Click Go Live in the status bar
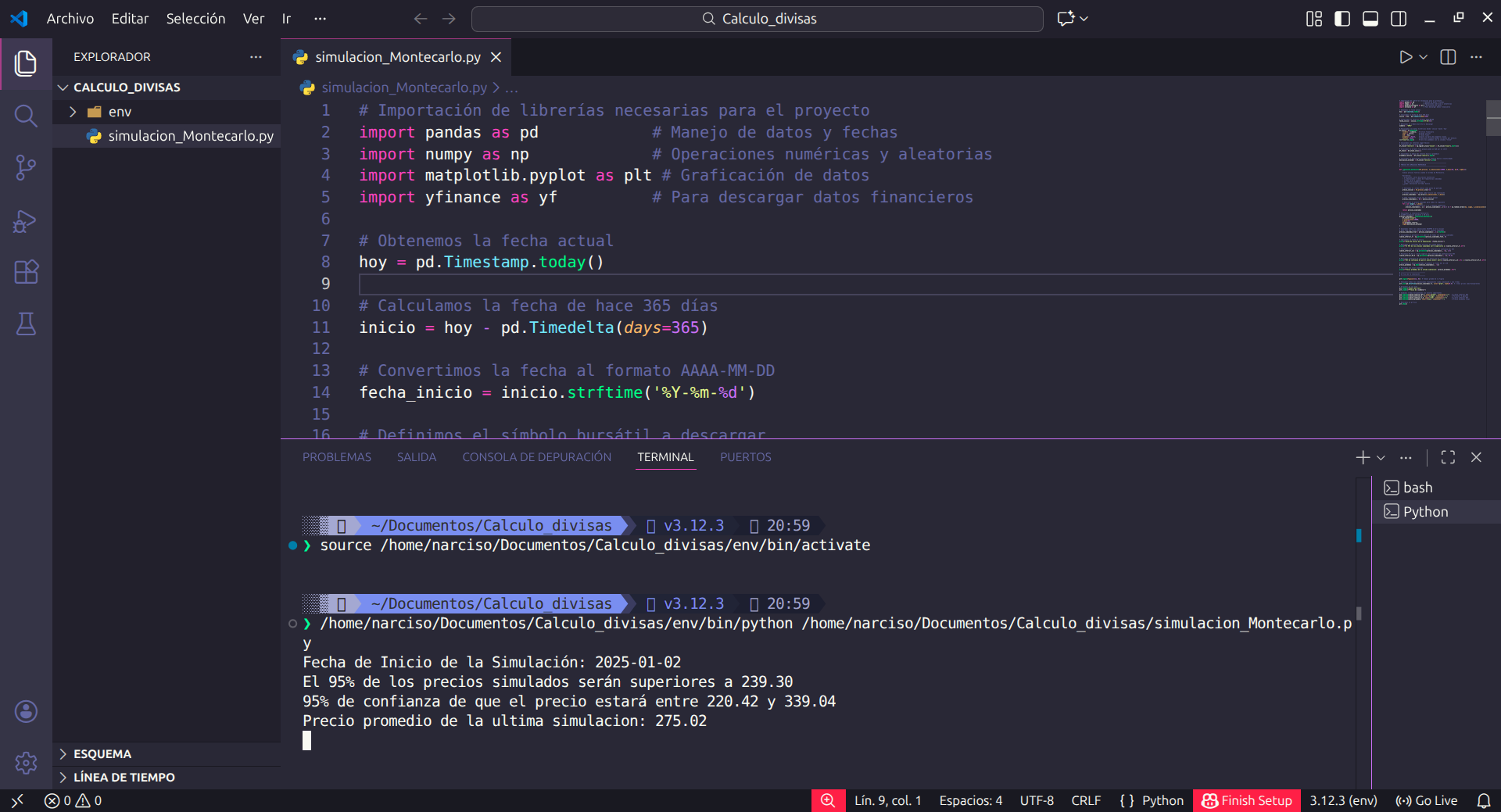Viewport: 1501px width, 812px height. click(x=1427, y=800)
